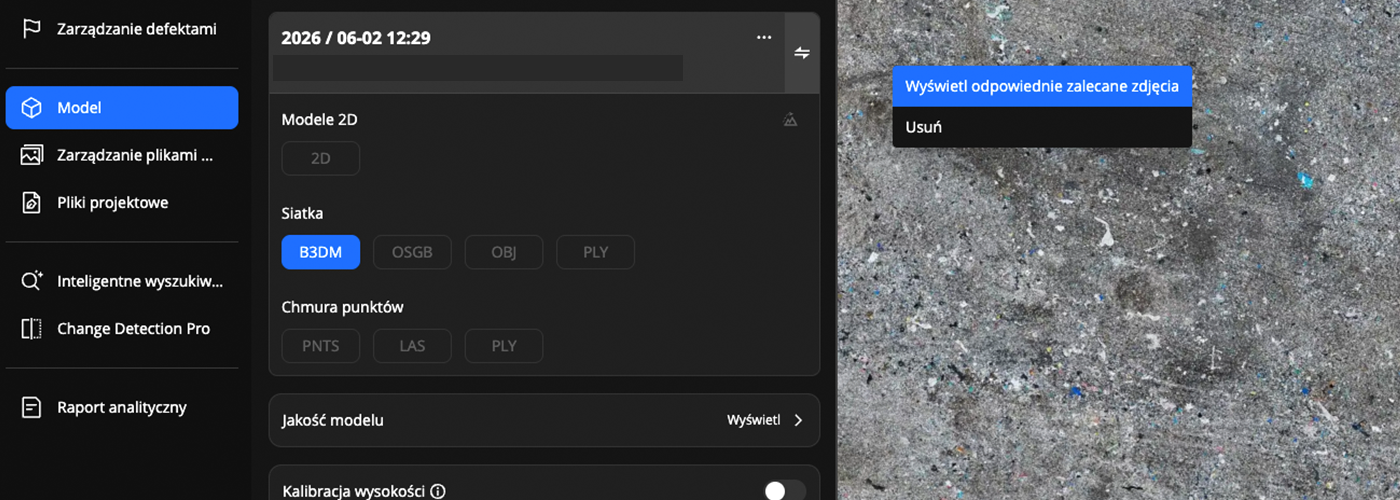Screen dimensions: 1400x500
Task: Select Wyświetl odpowiednie zalecane zdjęcia
Action: coord(1042,86)
